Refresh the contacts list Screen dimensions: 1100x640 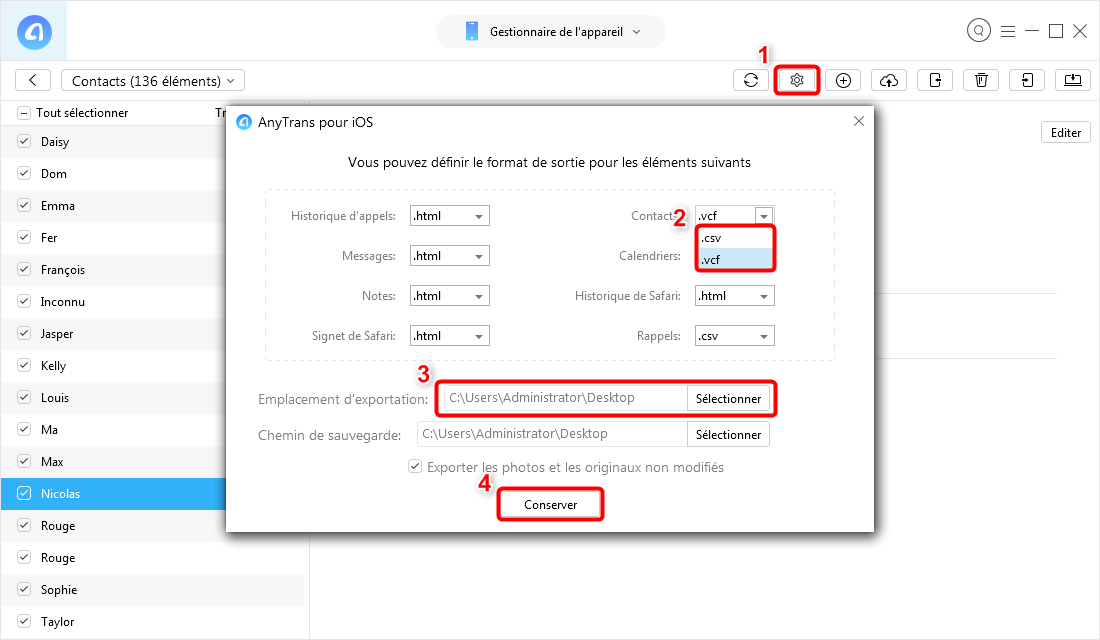751,80
